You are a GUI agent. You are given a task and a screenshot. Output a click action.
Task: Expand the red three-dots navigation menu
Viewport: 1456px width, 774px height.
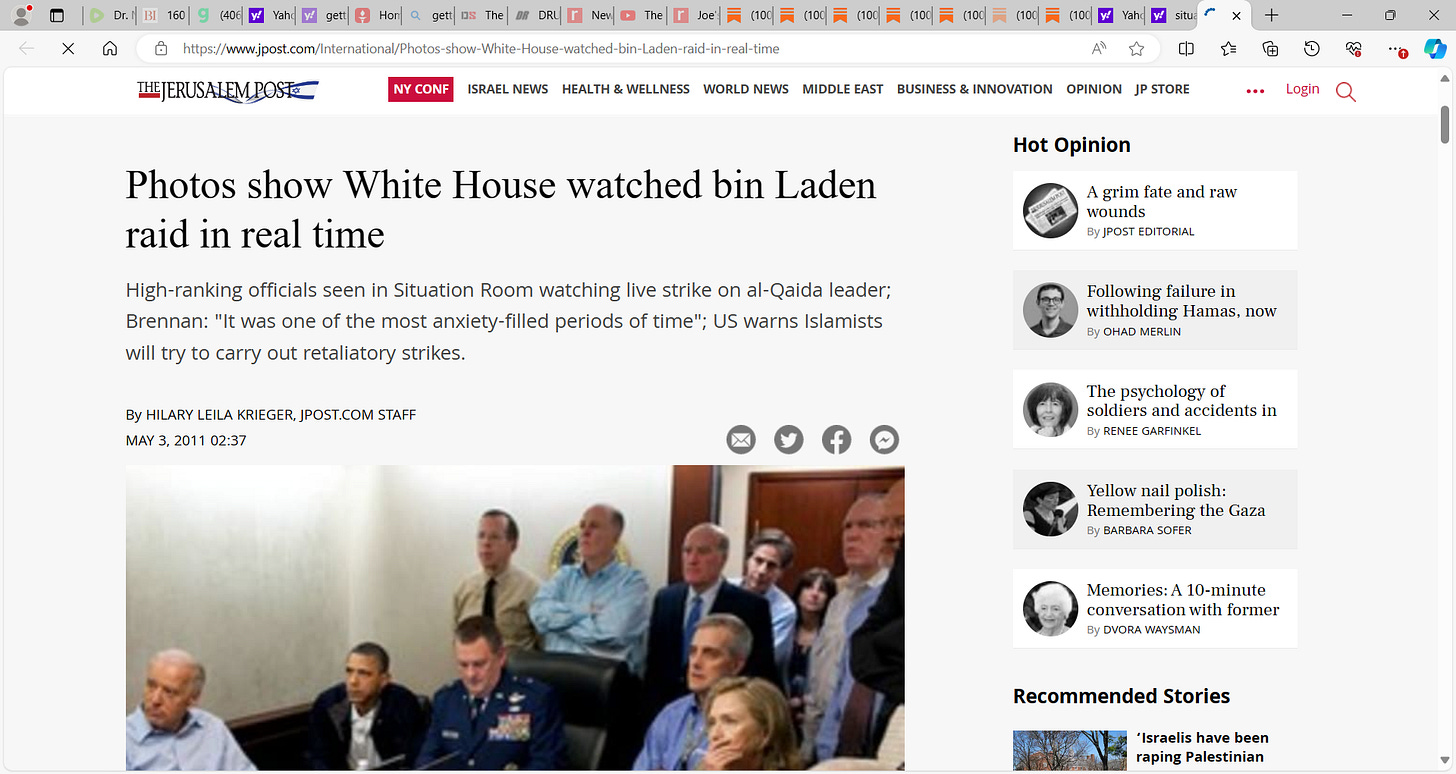[x=1256, y=91]
